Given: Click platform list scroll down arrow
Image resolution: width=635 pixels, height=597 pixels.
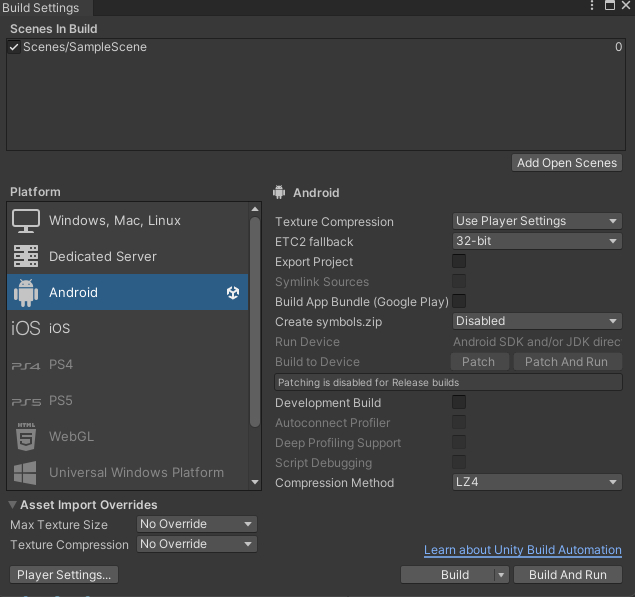Looking at the screenshot, I should 255,482.
